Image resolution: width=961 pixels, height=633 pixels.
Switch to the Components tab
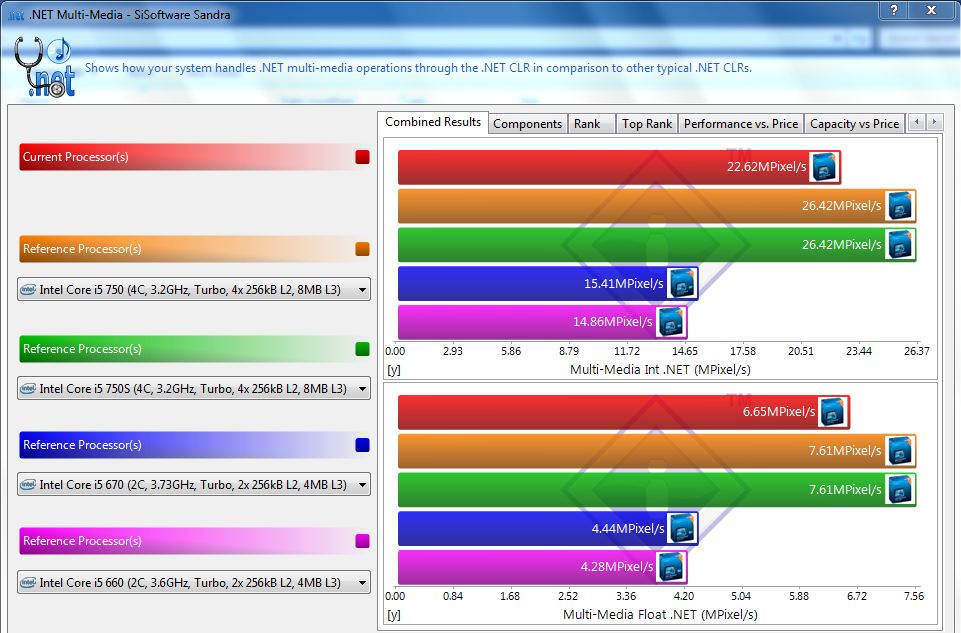point(527,124)
